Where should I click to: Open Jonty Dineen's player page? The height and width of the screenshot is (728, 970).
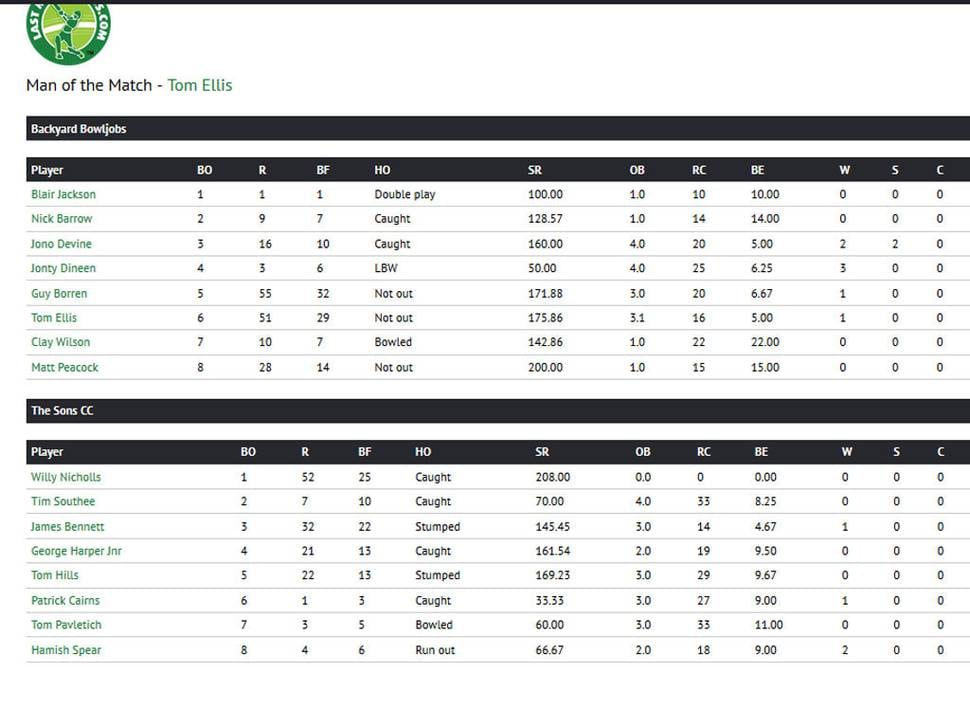pos(63,268)
